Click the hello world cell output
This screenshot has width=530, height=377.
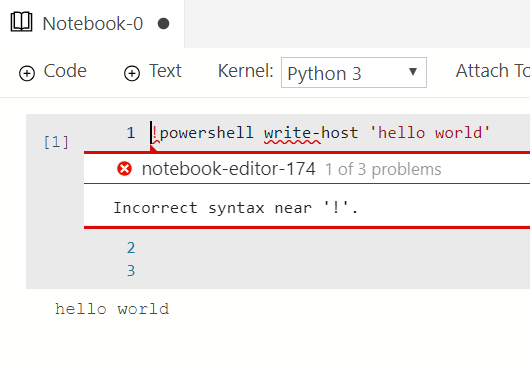pyautogui.click(x=112, y=309)
